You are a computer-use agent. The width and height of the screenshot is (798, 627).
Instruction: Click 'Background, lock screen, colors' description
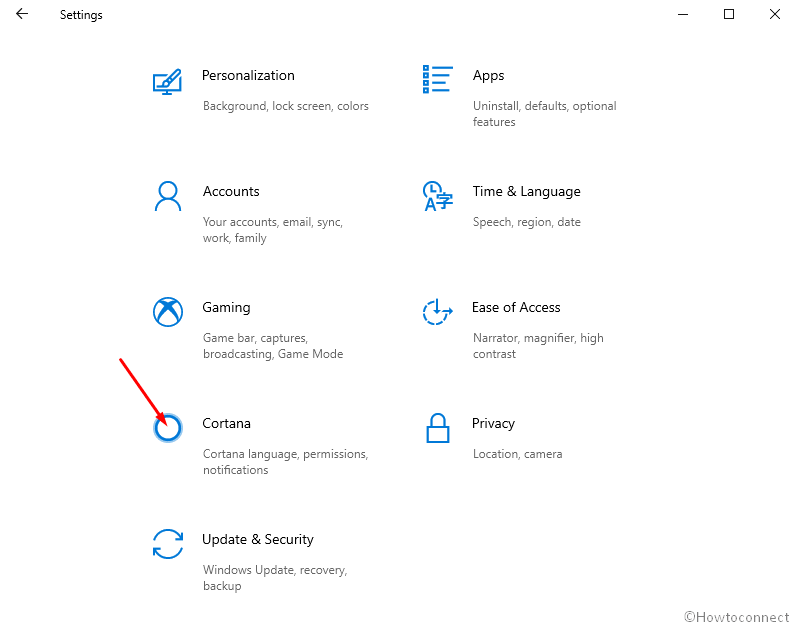pos(286,106)
